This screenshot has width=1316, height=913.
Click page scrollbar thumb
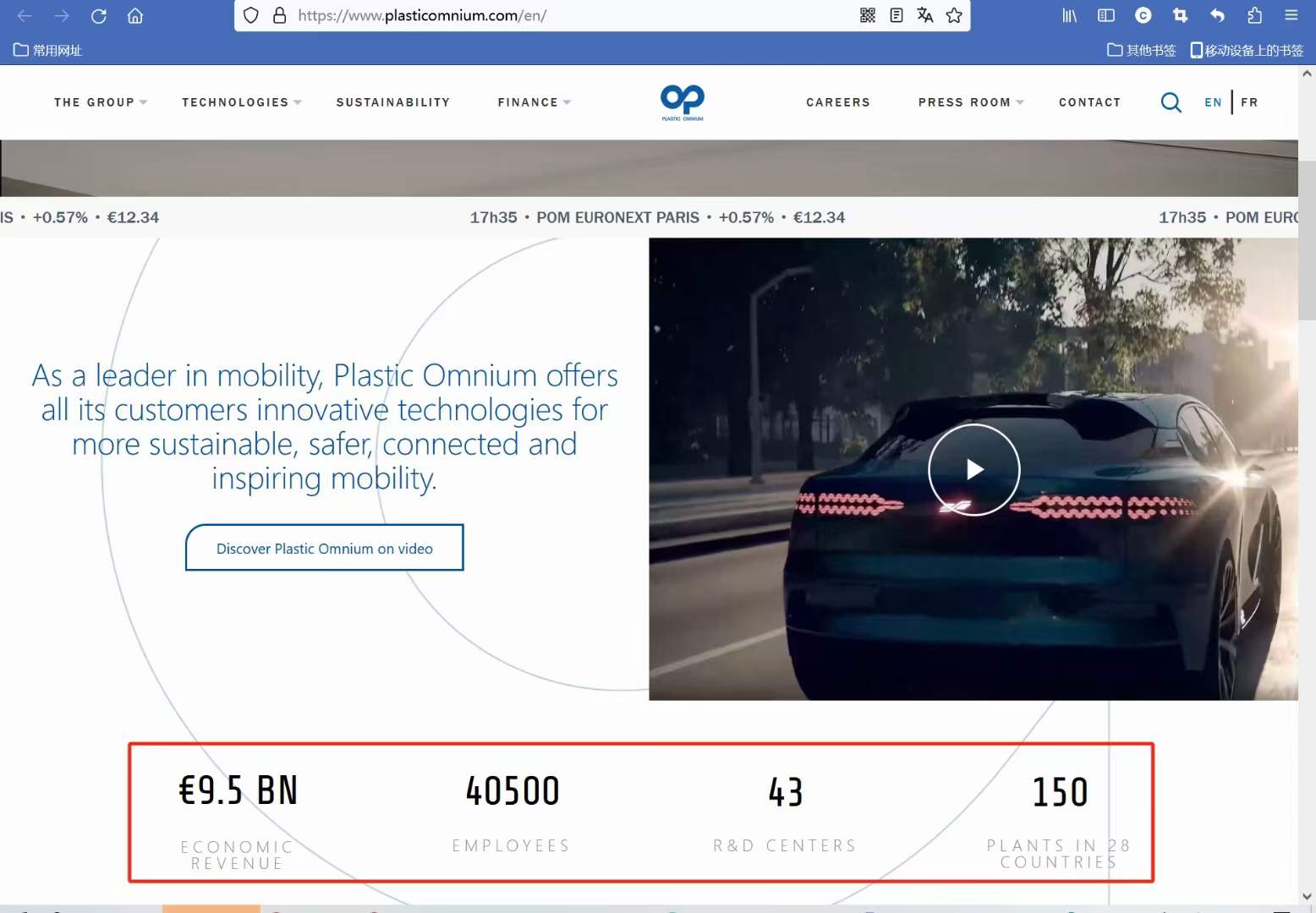[x=1308, y=240]
